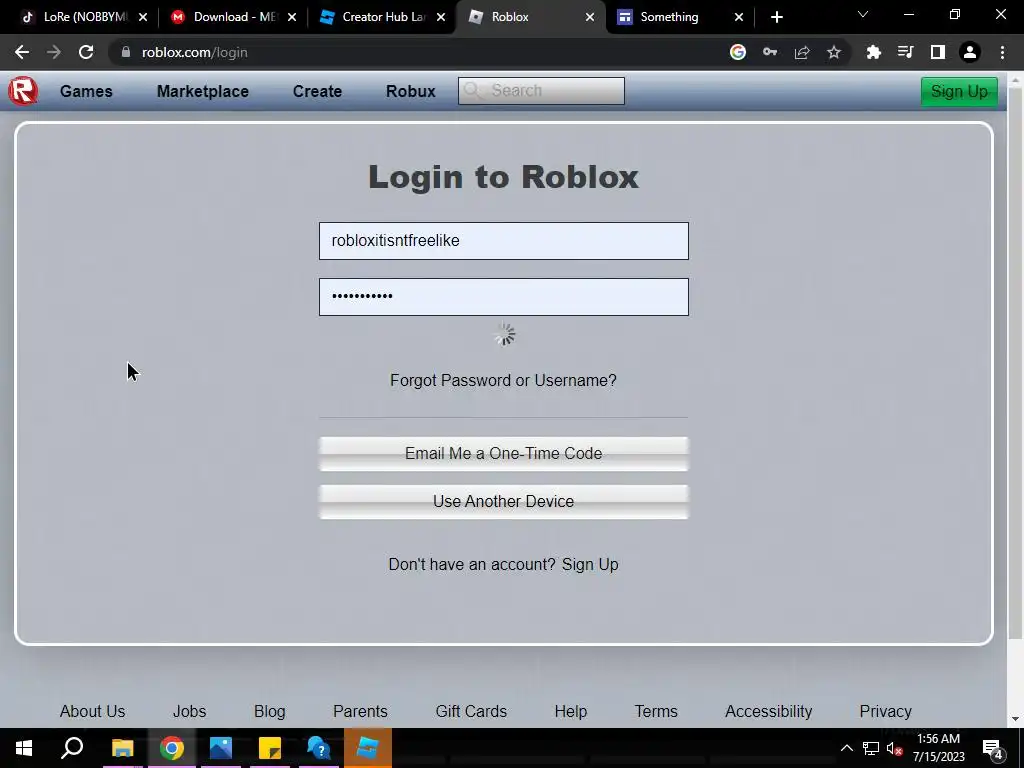Open Marketplace in Roblox navbar
Image resolution: width=1024 pixels, height=768 pixels.
[x=202, y=91]
